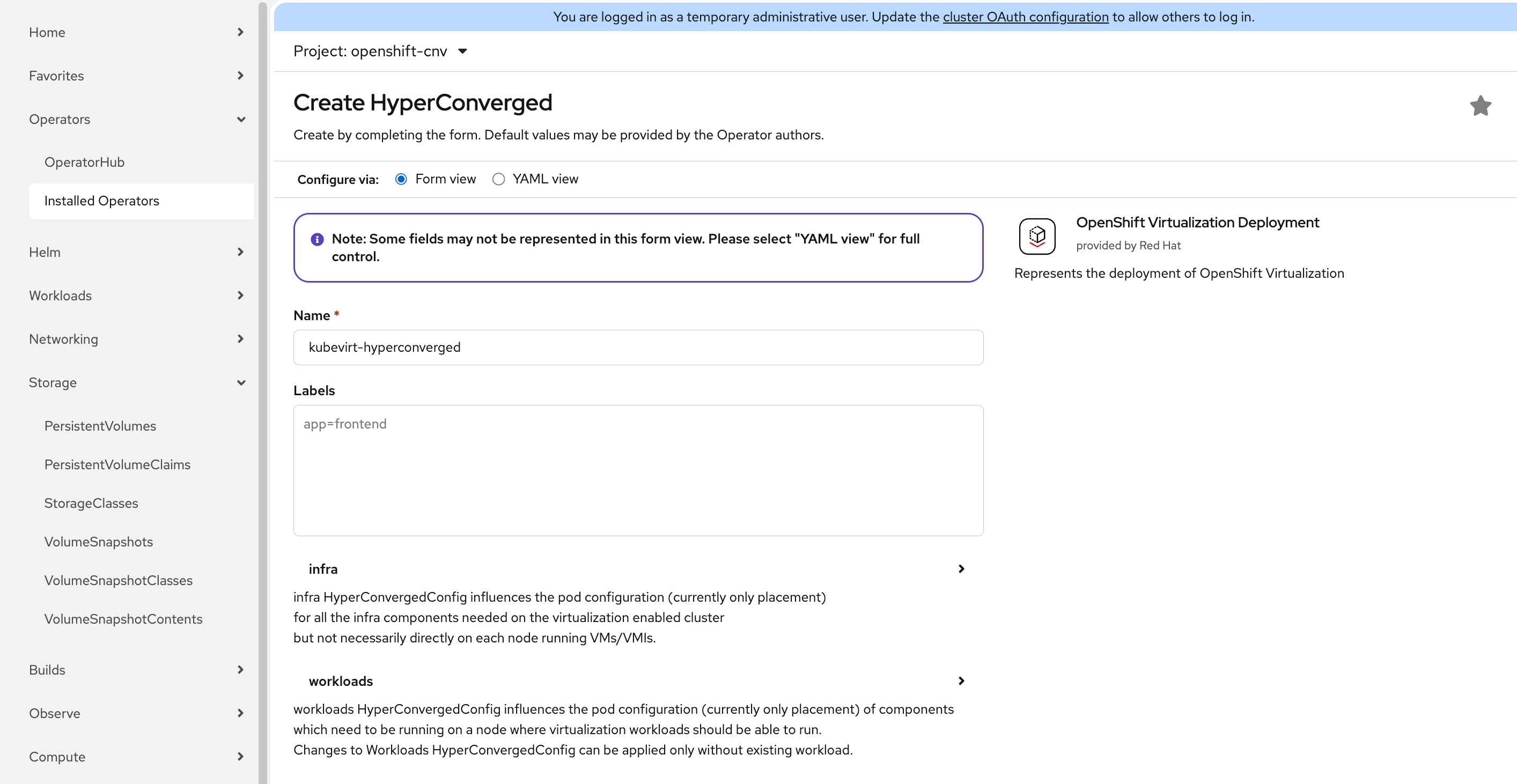Add page to favorites with star icon
The width and height of the screenshot is (1517, 784).
[x=1480, y=106]
